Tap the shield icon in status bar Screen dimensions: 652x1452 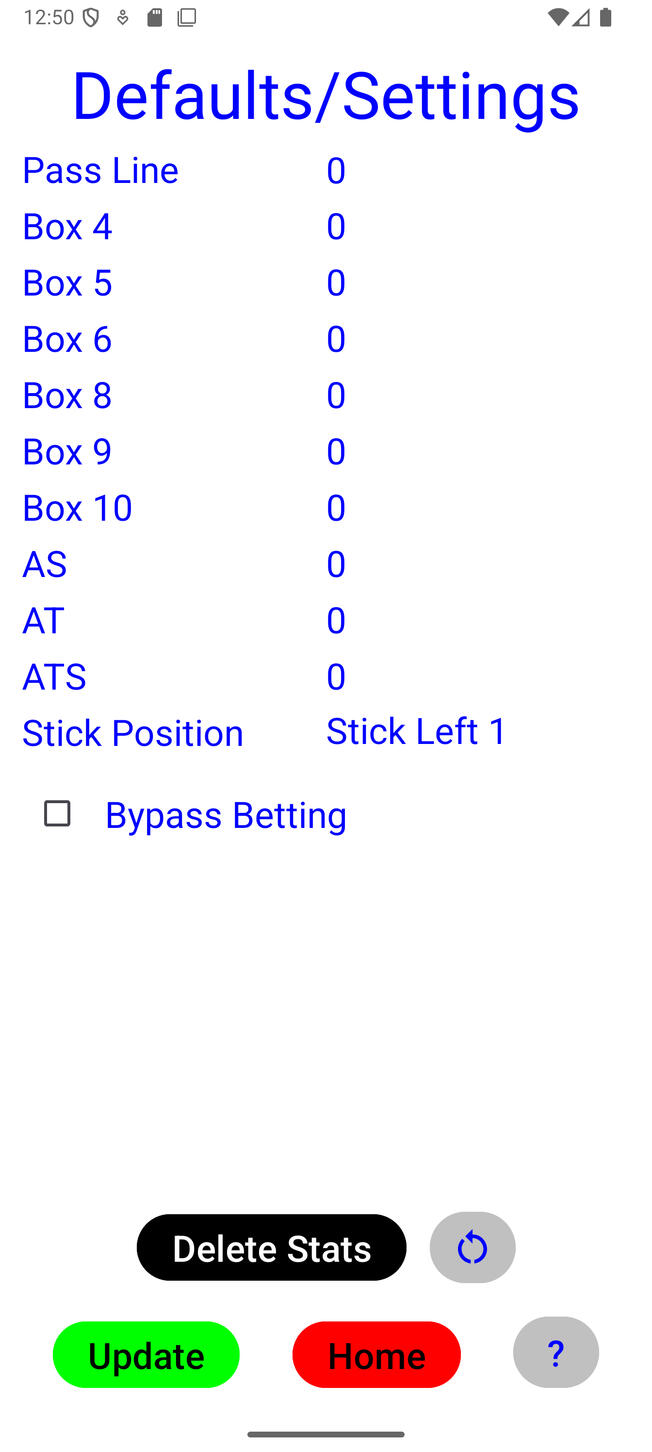coord(91,17)
